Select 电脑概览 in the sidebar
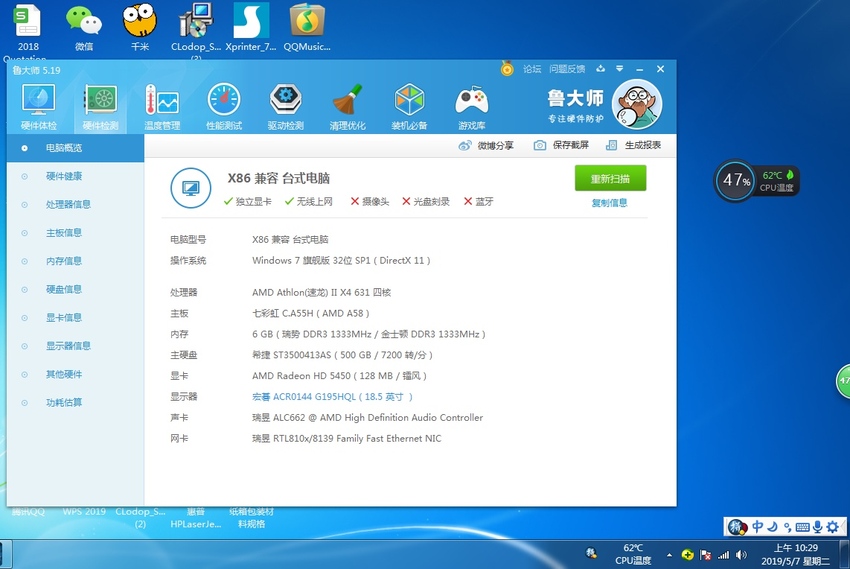The width and height of the screenshot is (850, 569). click(x=75, y=148)
